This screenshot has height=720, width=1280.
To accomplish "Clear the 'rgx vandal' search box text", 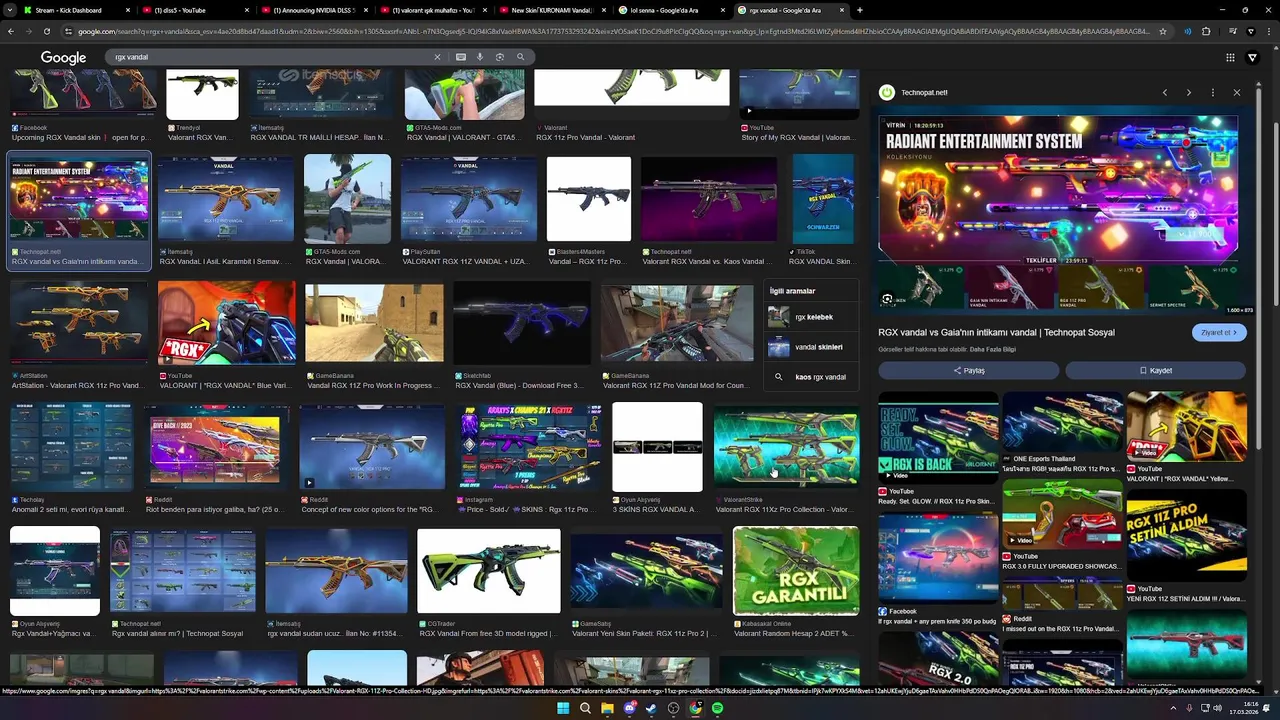I will [x=437, y=57].
